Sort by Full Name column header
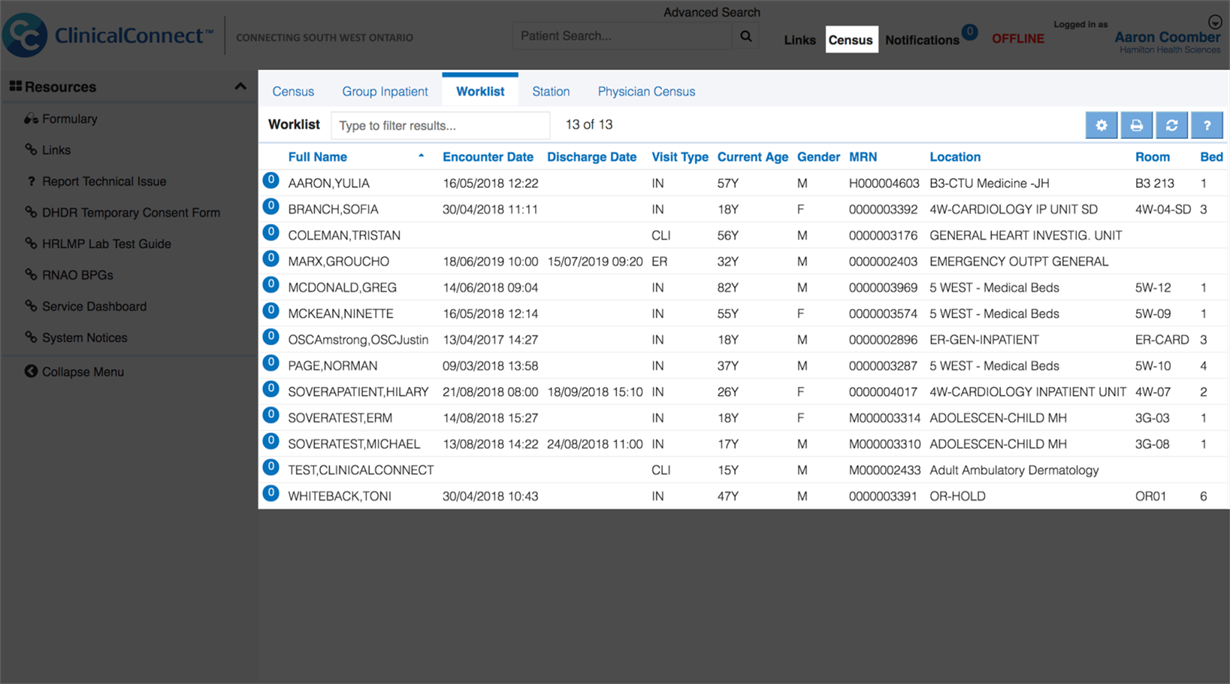Screen dimensions: 1230x684 pyautogui.click(x=317, y=157)
